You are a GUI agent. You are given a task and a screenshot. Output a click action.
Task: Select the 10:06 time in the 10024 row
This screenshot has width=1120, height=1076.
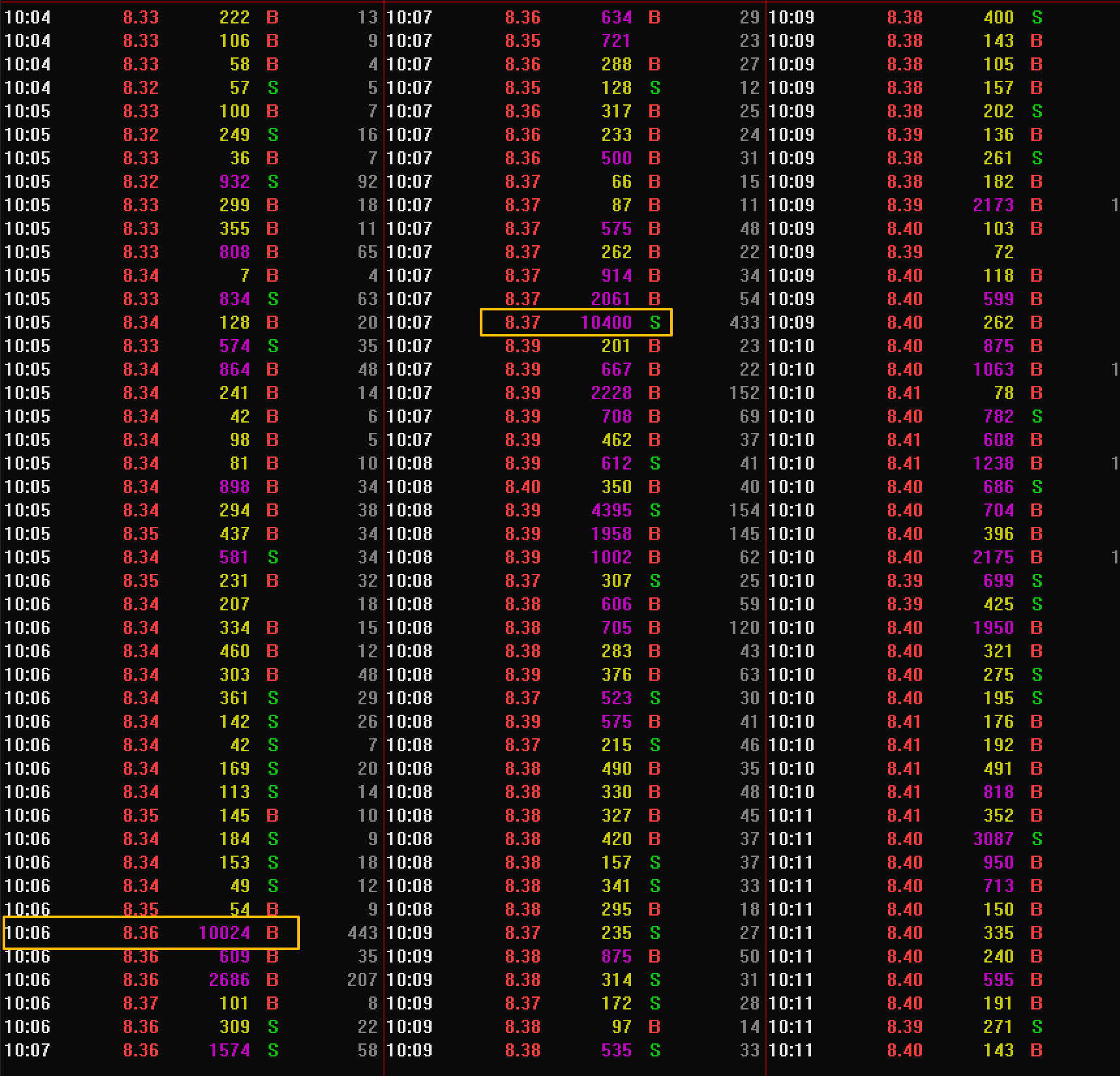pos(27,933)
